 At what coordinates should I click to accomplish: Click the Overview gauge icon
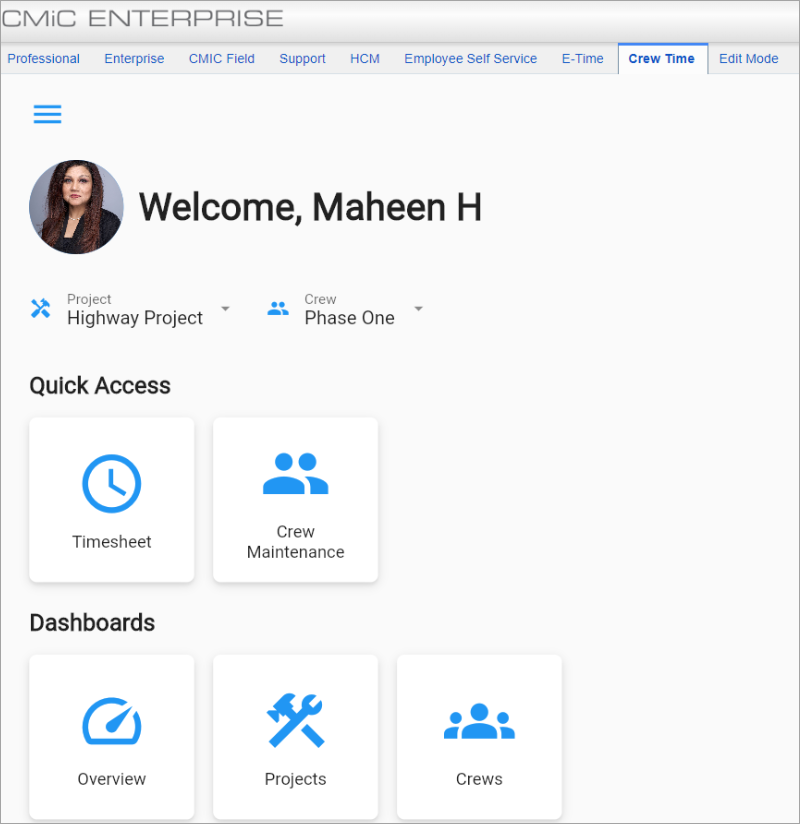pyautogui.click(x=111, y=721)
